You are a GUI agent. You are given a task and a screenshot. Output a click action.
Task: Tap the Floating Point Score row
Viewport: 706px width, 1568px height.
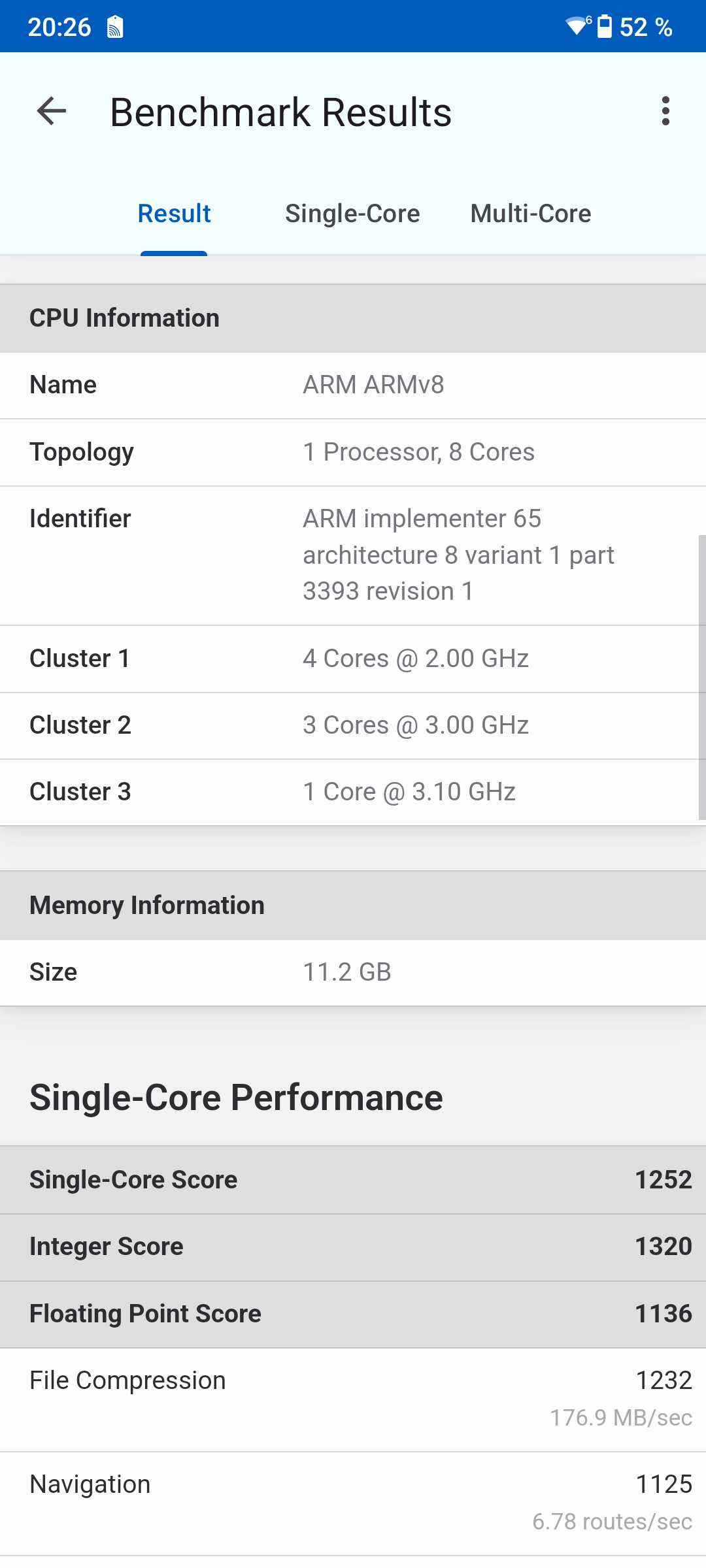tap(353, 1314)
